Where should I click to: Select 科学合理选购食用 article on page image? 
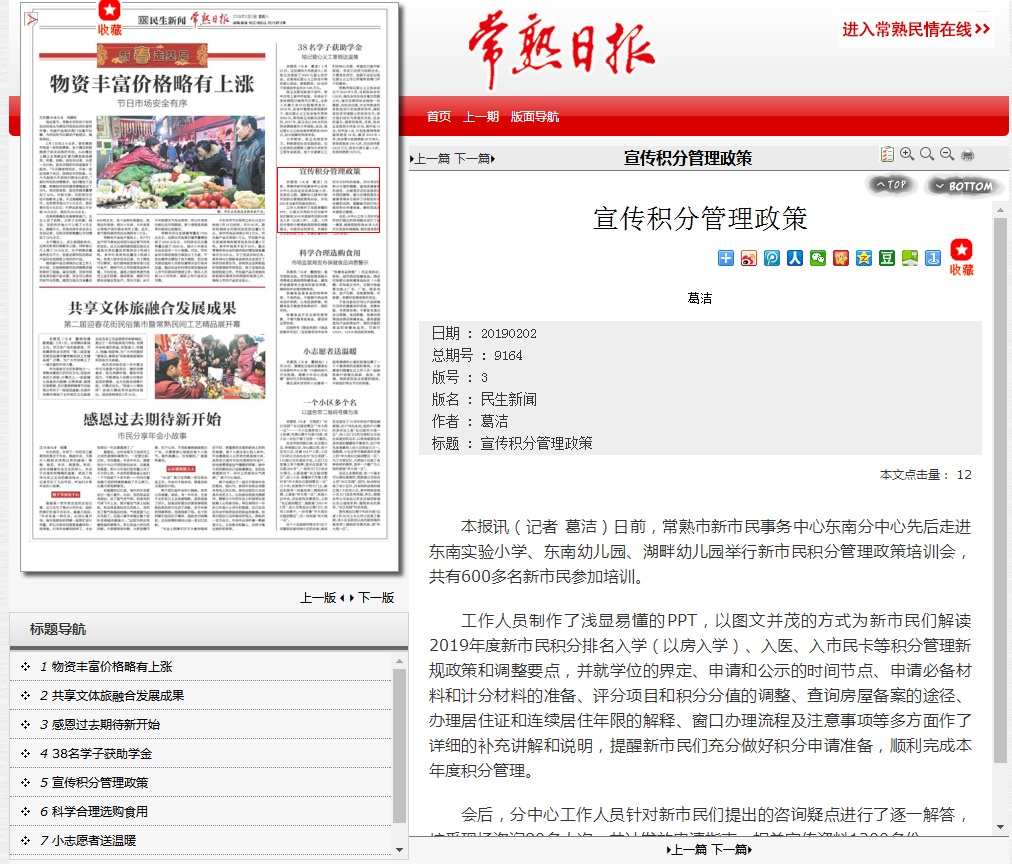[x=330, y=290]
